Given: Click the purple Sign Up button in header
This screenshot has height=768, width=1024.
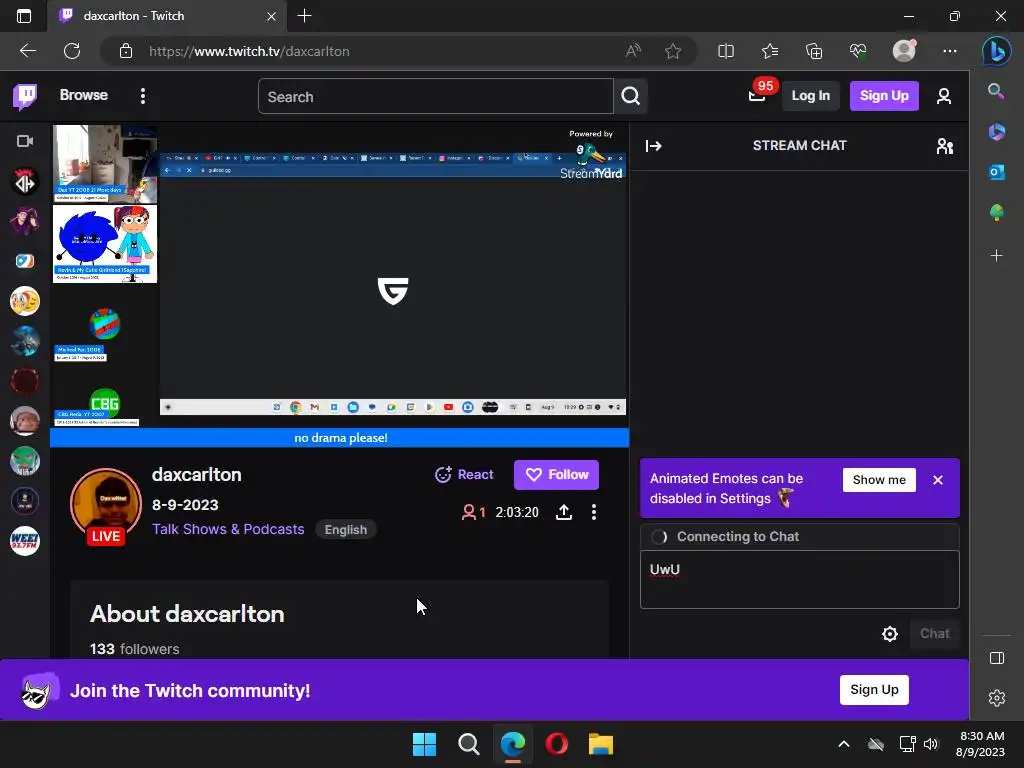Looking at the screenshot, I should [884, 96].
